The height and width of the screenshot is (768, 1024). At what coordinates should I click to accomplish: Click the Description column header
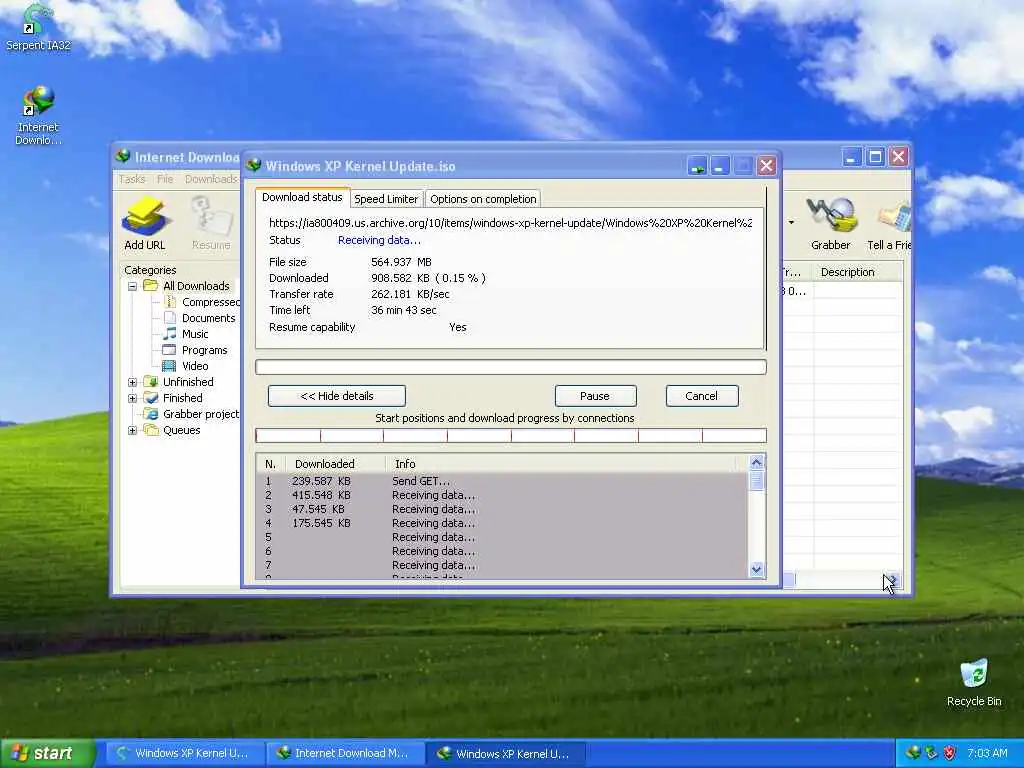click(x=857, y=272)
